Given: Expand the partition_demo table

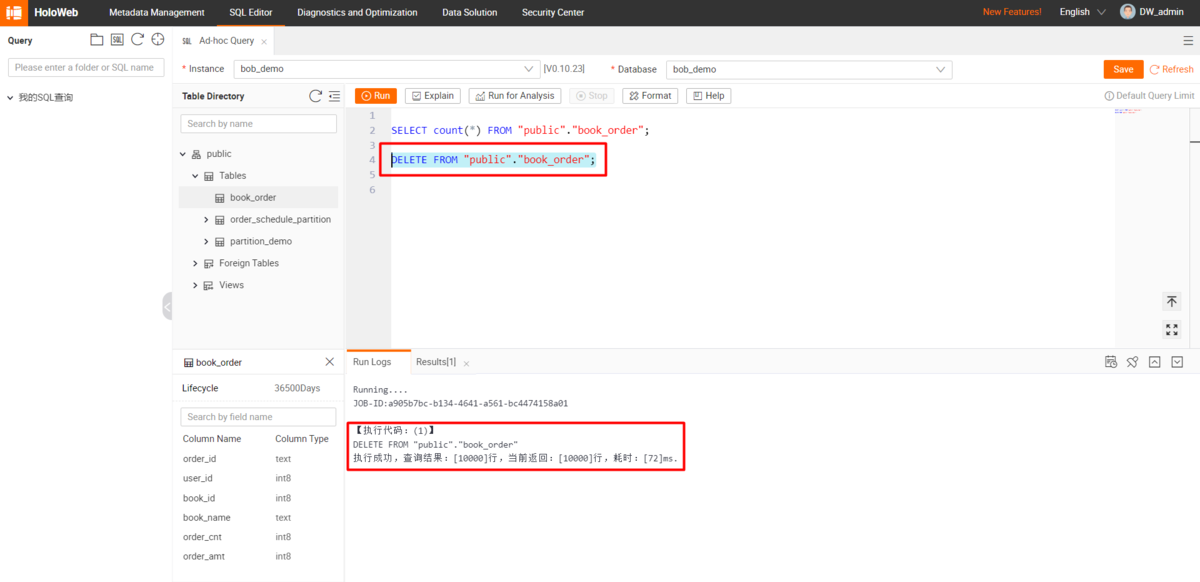Looking at the screenshot, I should [x=207, y=242].
